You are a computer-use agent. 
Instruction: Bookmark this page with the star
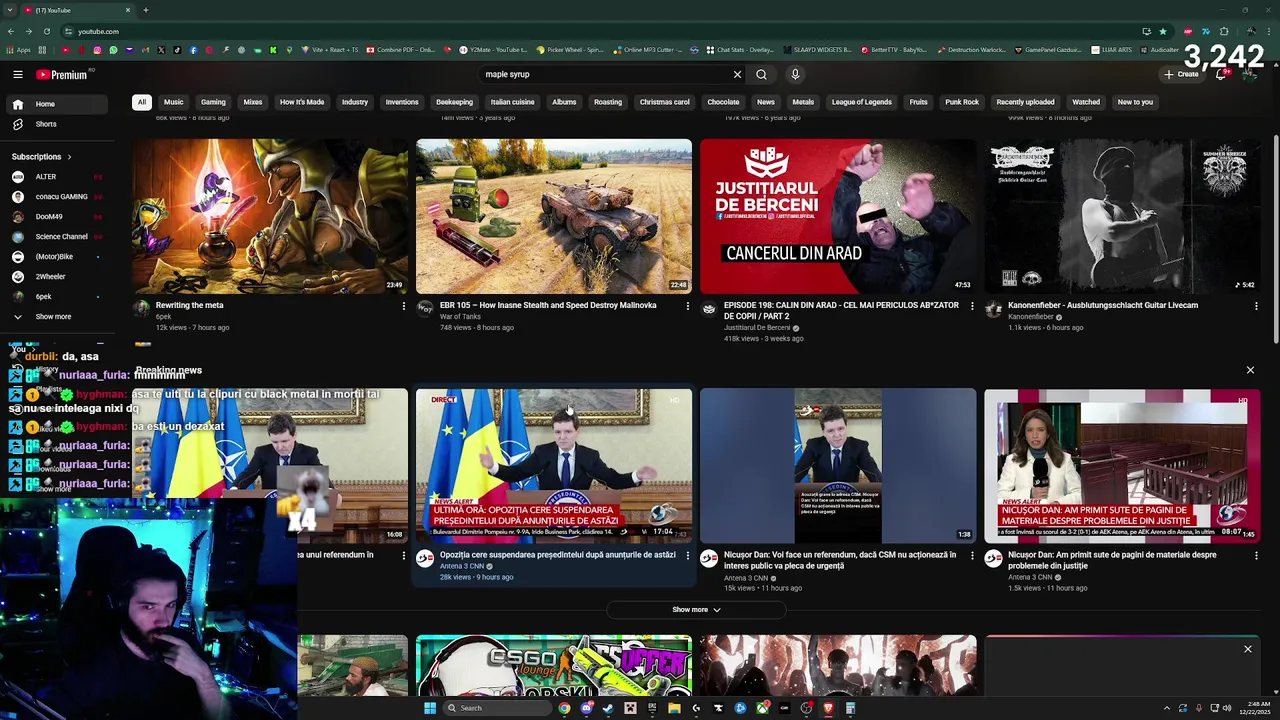pos(1162,31)
